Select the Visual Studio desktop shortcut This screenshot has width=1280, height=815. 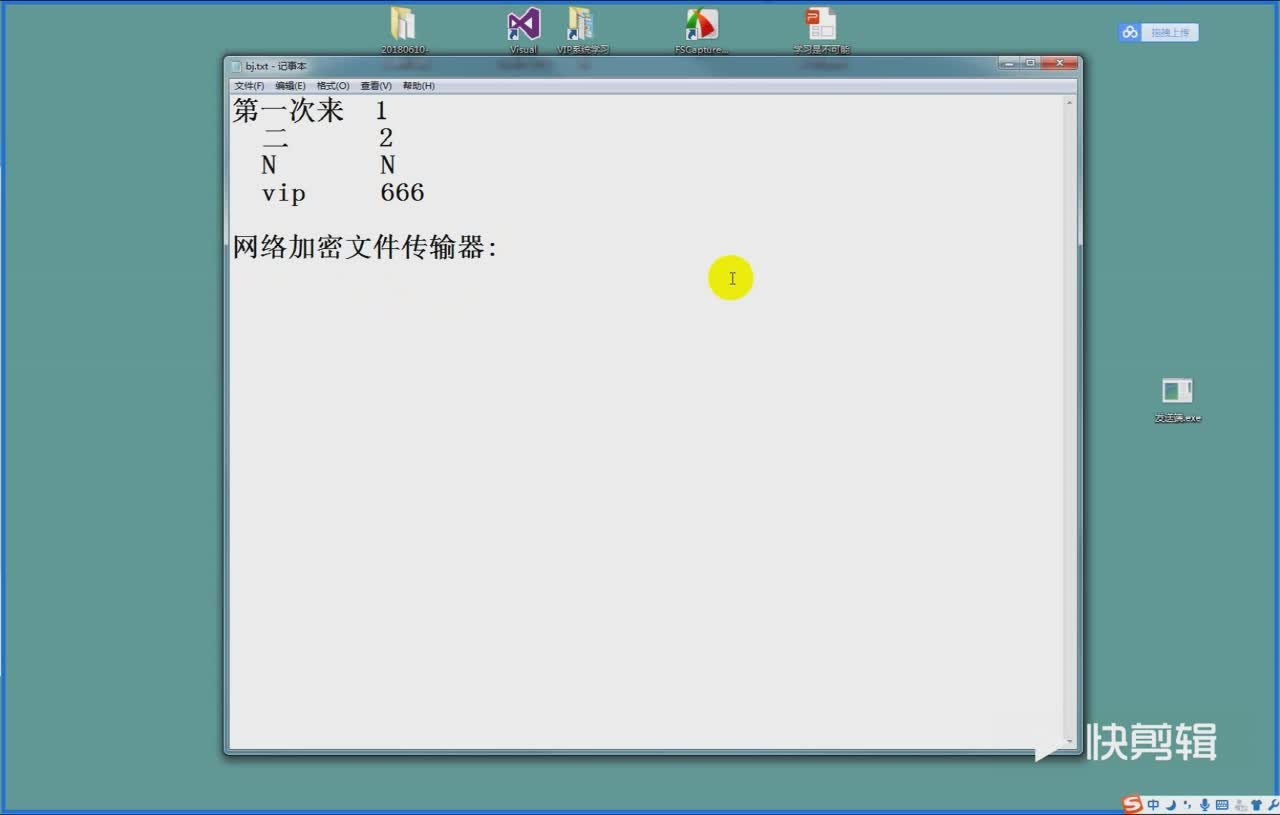[x=524, y=30]
